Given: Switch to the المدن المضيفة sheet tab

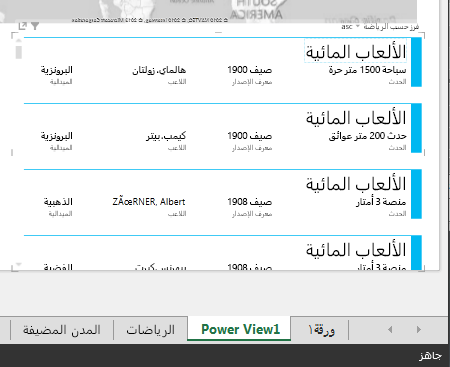Looking at the screenshot, I should coord(62,330).
